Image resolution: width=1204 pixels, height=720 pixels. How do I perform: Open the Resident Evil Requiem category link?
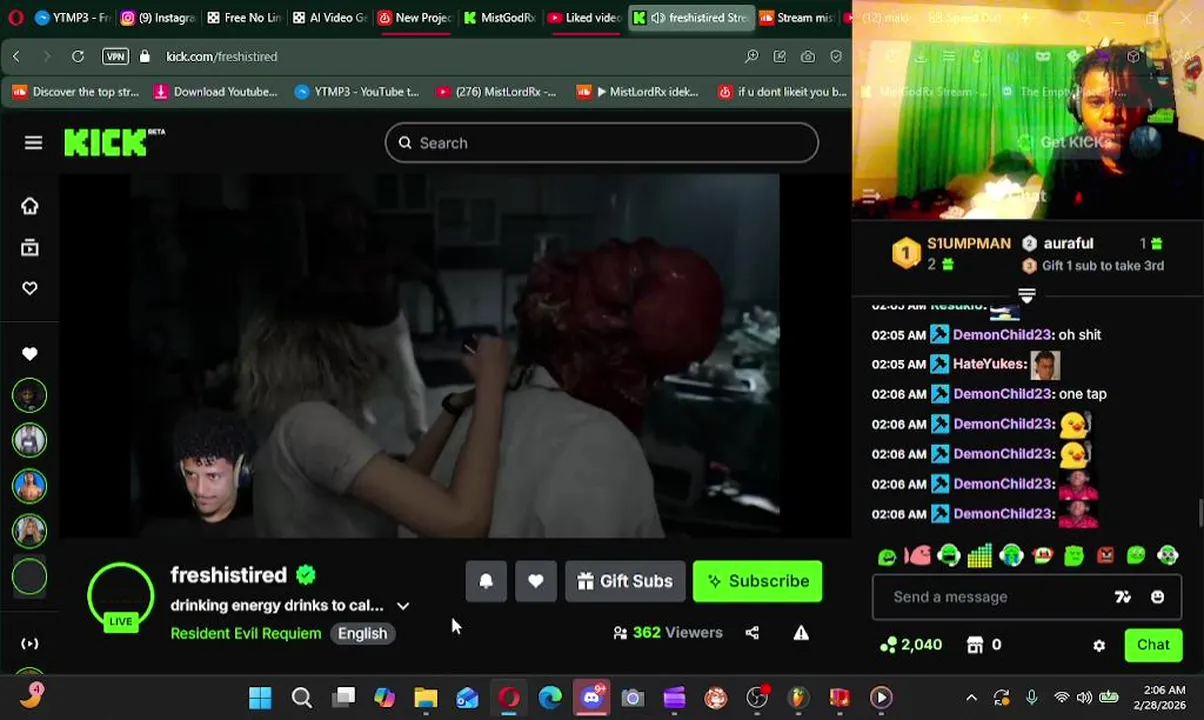[x=246, y=633]
